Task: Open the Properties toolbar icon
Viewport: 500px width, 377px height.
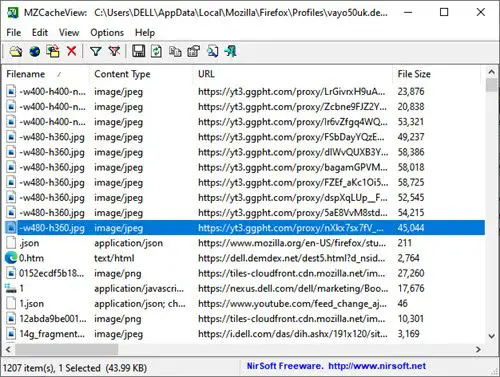Action: coord(193,51)
